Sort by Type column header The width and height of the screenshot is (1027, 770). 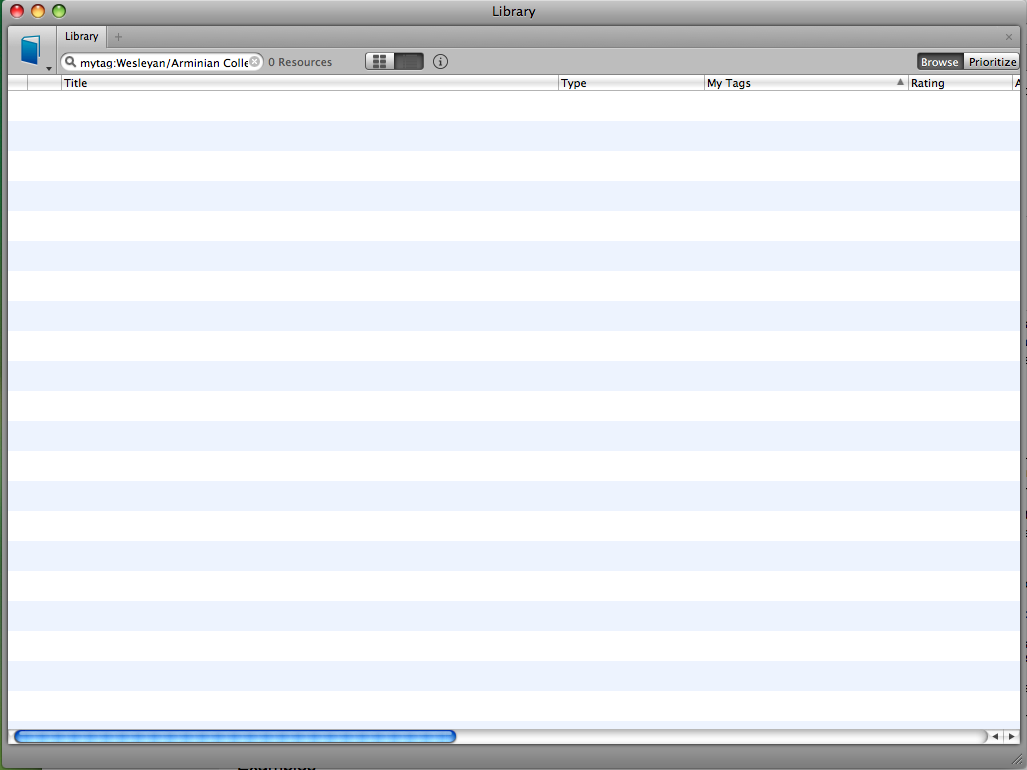631,83
